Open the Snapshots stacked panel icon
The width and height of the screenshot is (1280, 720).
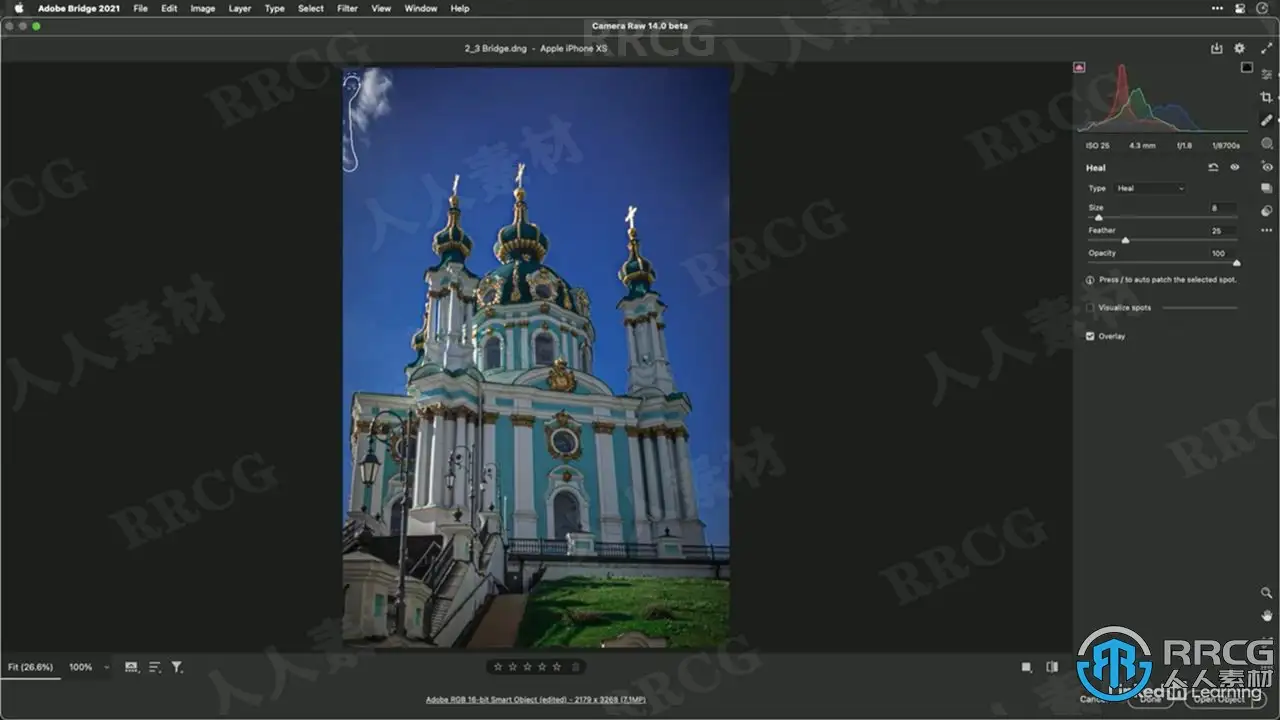coord(1267,188)
